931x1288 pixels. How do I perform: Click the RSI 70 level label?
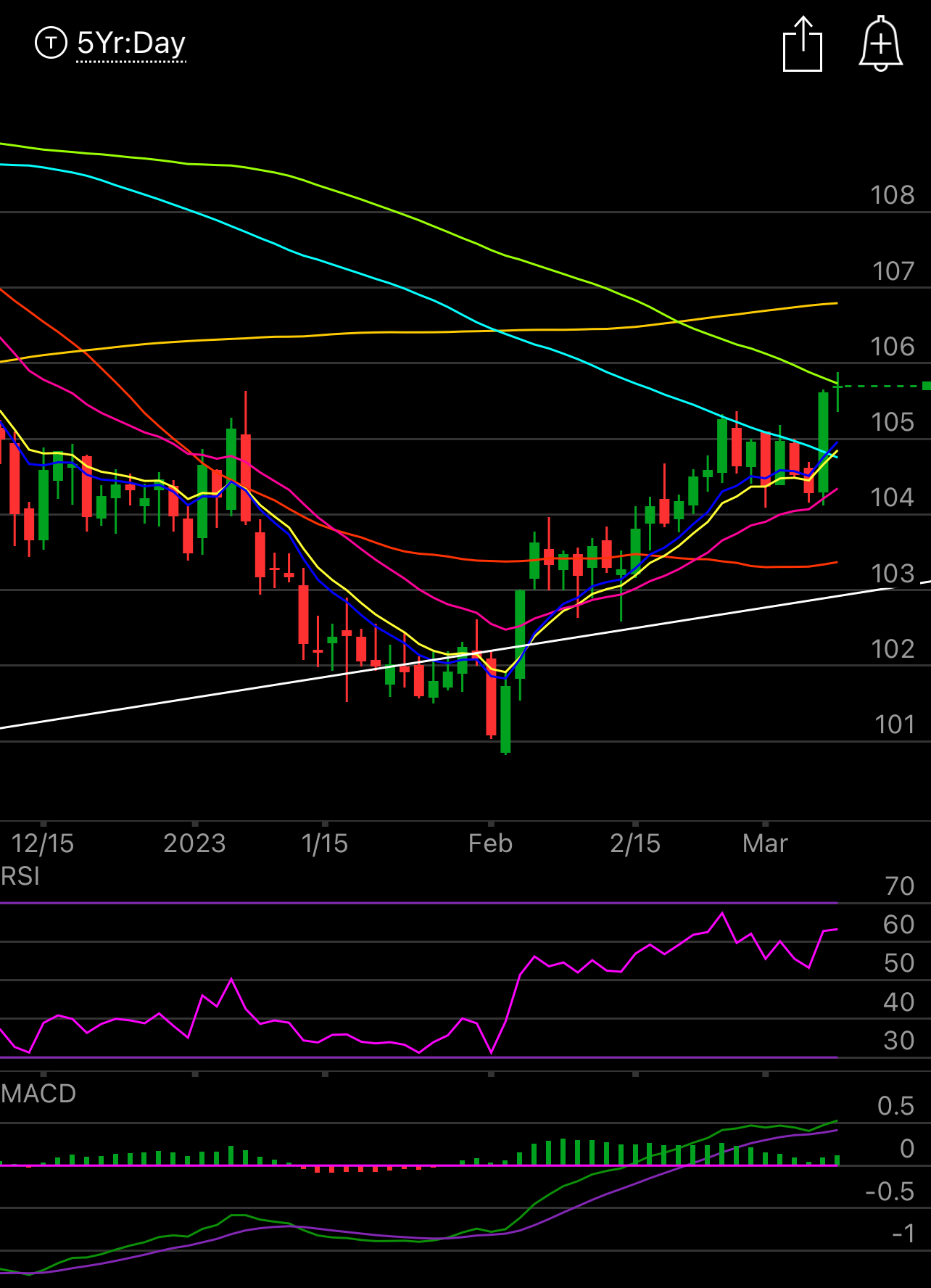pos(900,886)
